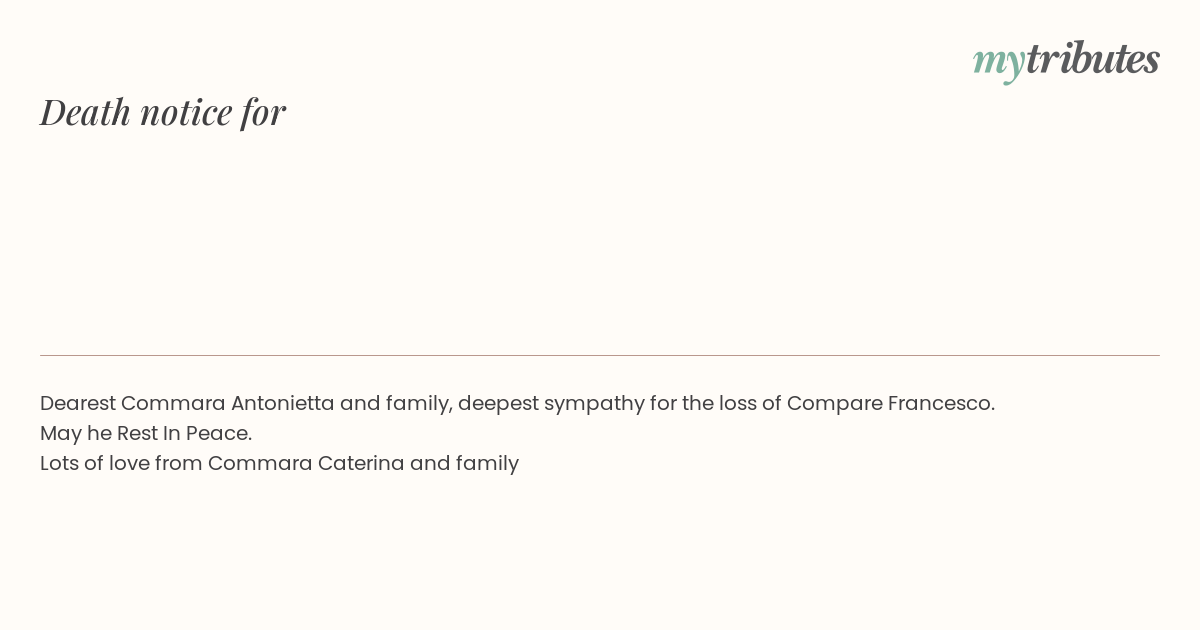Click the "May he Rest In Peace." line
Image resolution: width=1200 pixels, height=630 pixels.
pyautogui.click(x=146, y=434)
